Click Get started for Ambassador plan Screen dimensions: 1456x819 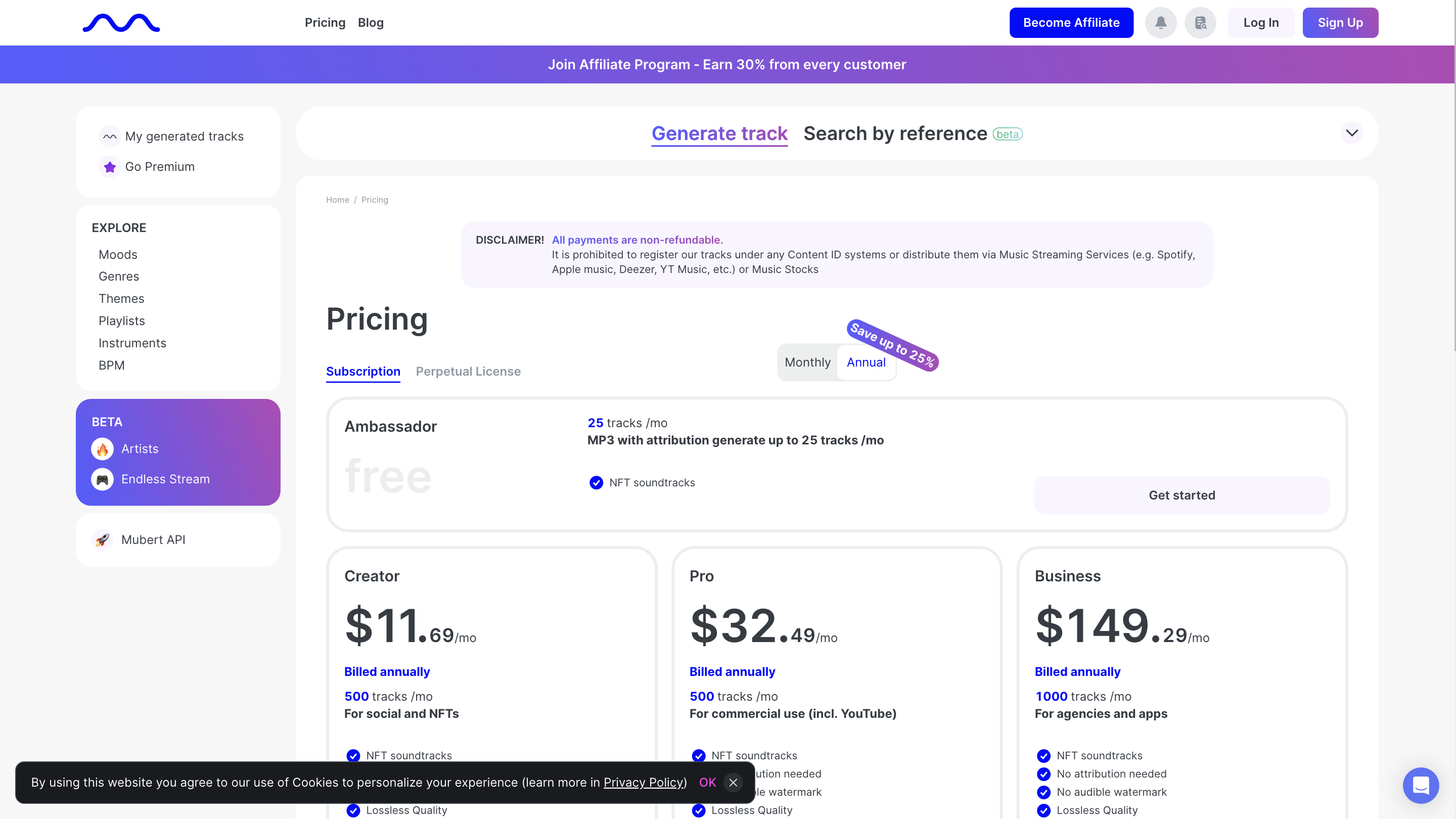(x=1181, y=495)
